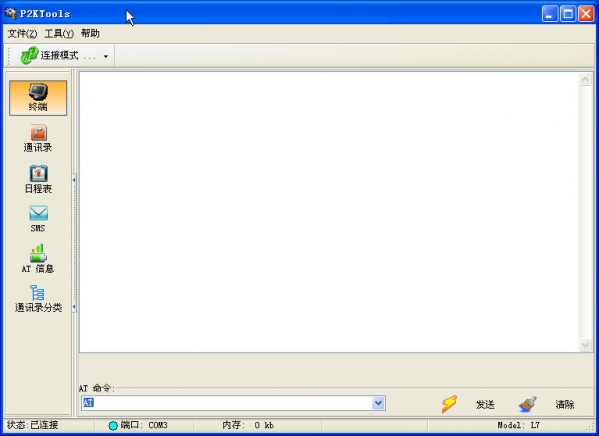Click the scrollbar up arrow in terminal
The image size is (599, 436).
tap(585, 79)
